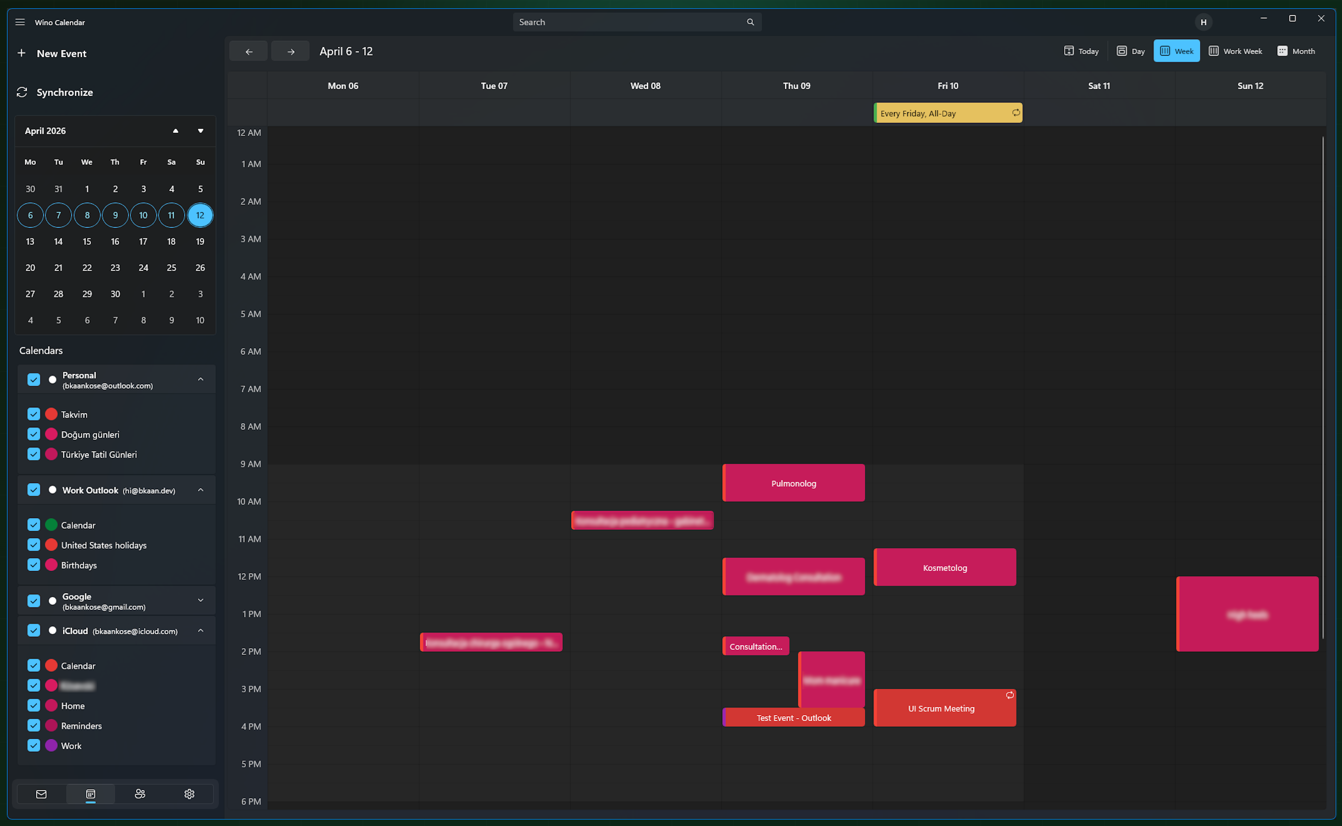Open contacts icon in bottom bar
1342x826 pixels.
(140, 794)
